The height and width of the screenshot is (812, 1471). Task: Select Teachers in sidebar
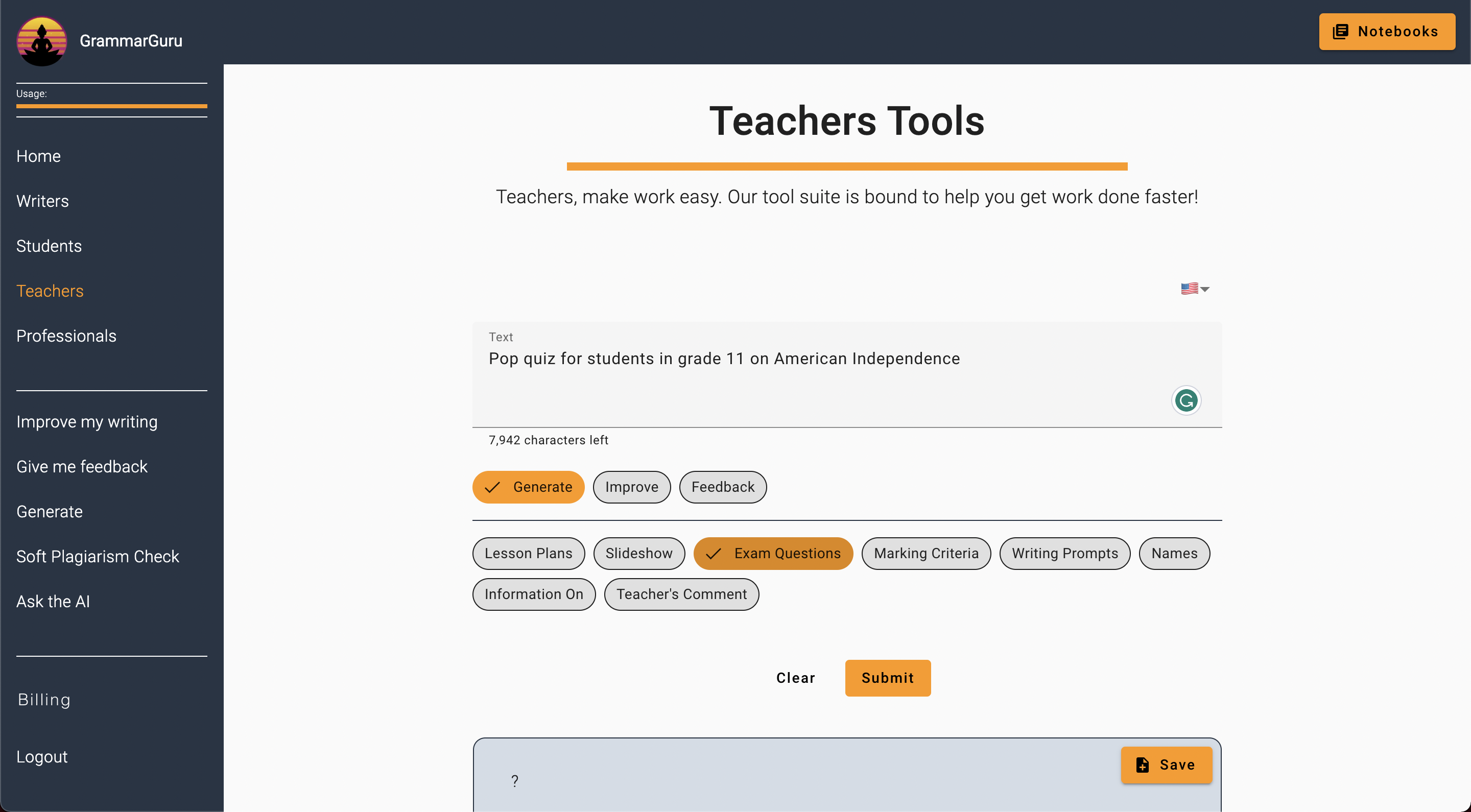pyautogui.click(x=50, y=291)
